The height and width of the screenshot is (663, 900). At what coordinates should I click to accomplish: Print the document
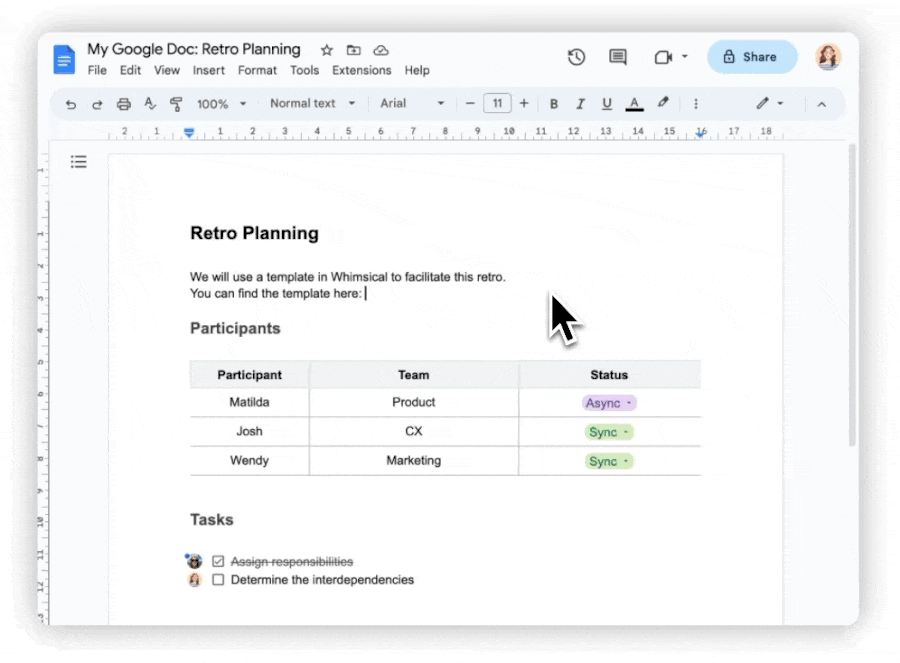[x=123, y=104]
